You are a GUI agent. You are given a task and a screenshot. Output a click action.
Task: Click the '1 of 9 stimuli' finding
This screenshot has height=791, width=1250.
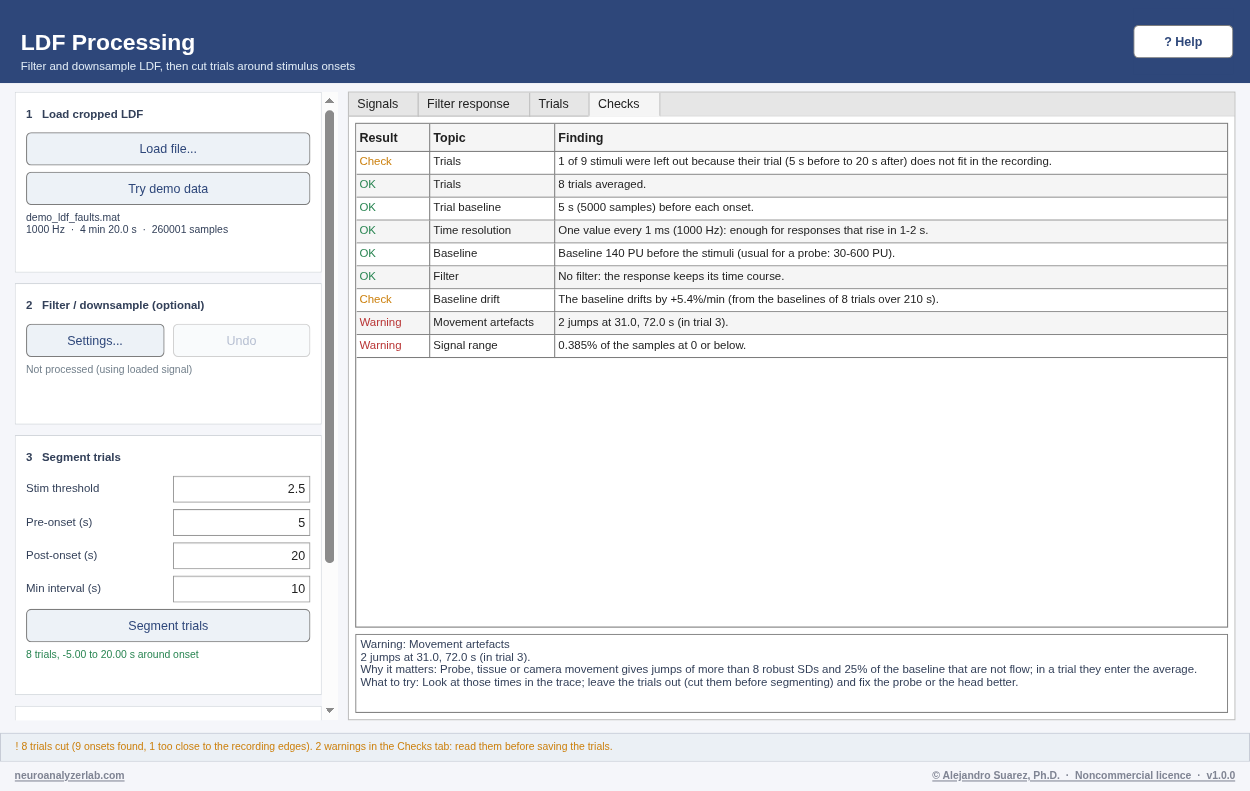(x=805, y=161)
